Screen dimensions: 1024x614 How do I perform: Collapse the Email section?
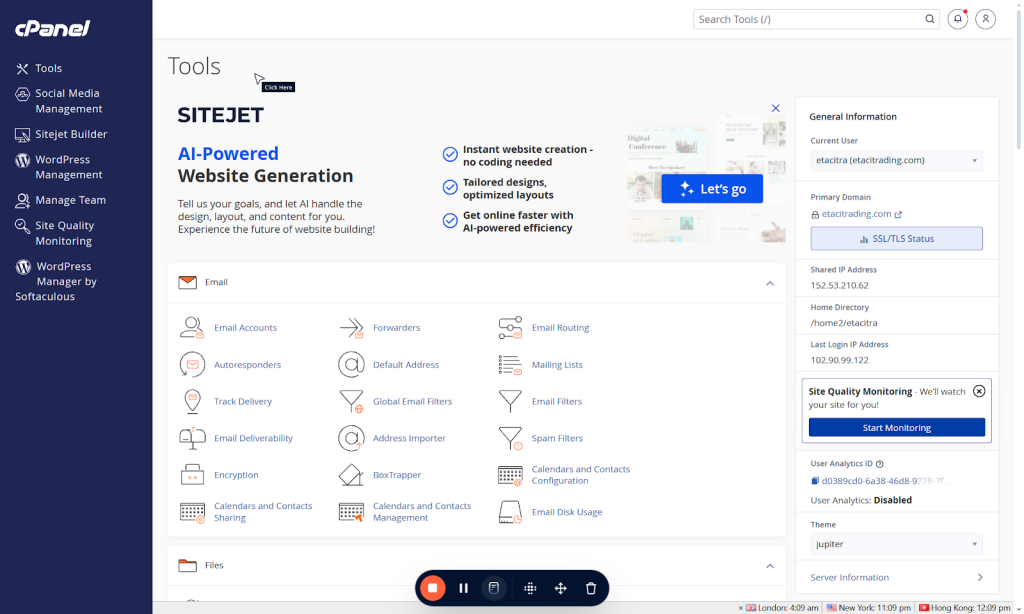tap(769, 283)
